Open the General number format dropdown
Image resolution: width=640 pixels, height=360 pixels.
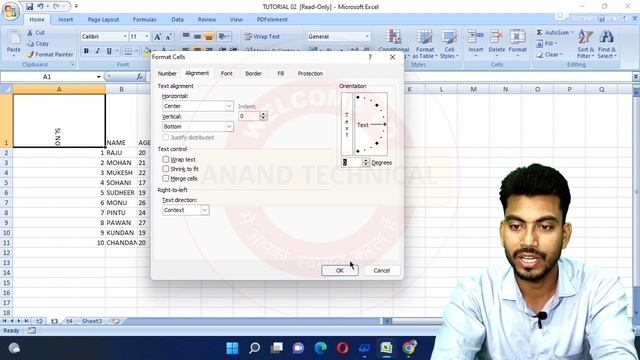[x=367, y=37]
